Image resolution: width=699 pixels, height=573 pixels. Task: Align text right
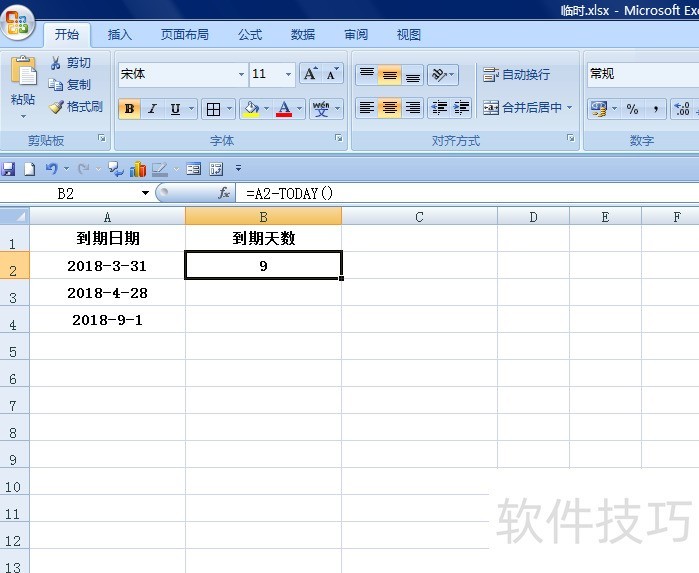412,108
